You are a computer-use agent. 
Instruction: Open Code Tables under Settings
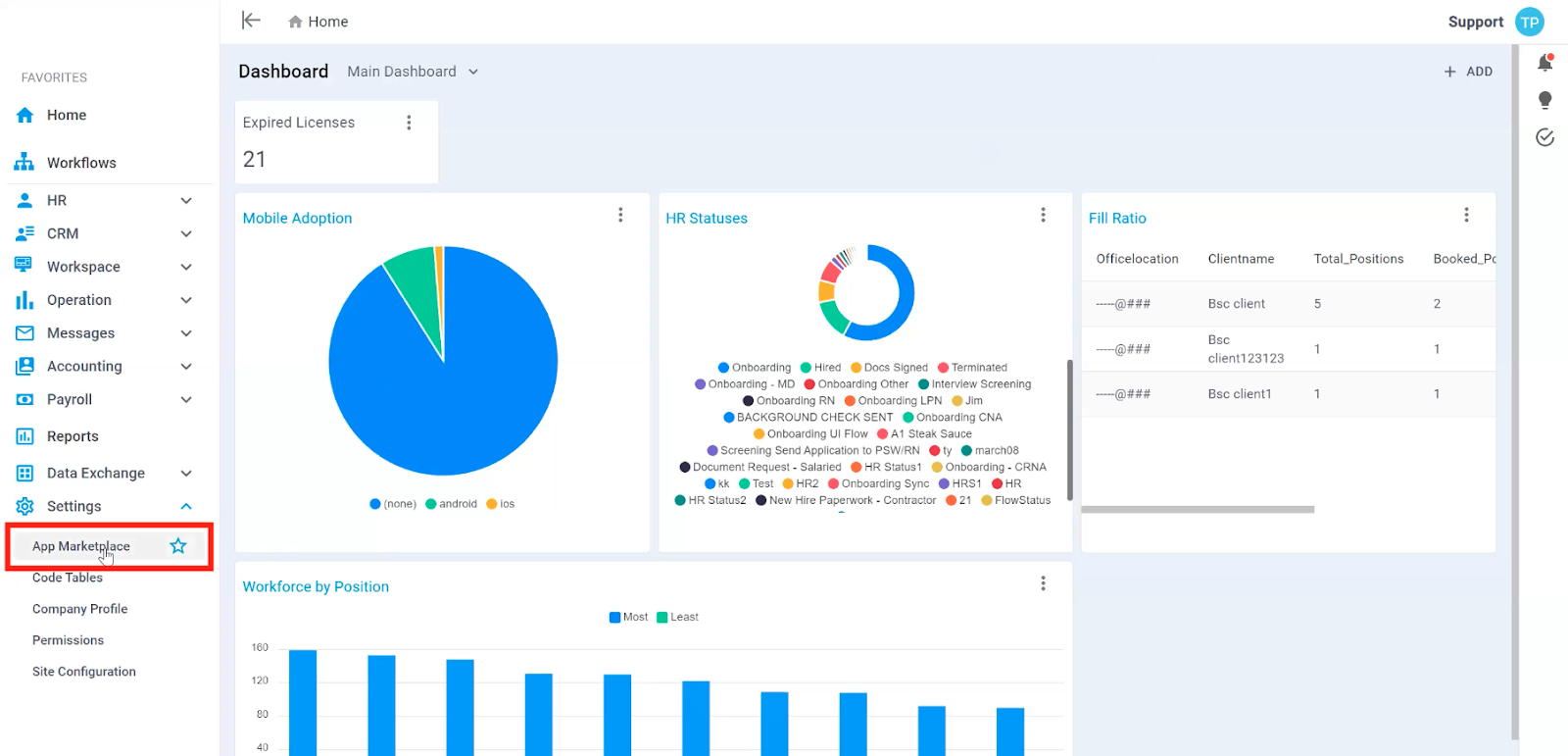(x=68, y=578)
